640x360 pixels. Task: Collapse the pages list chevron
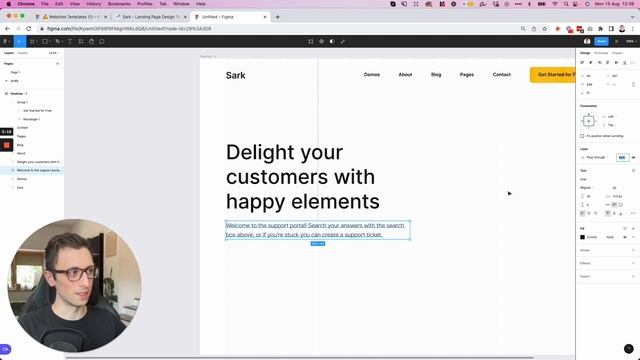tap(6, 81)
